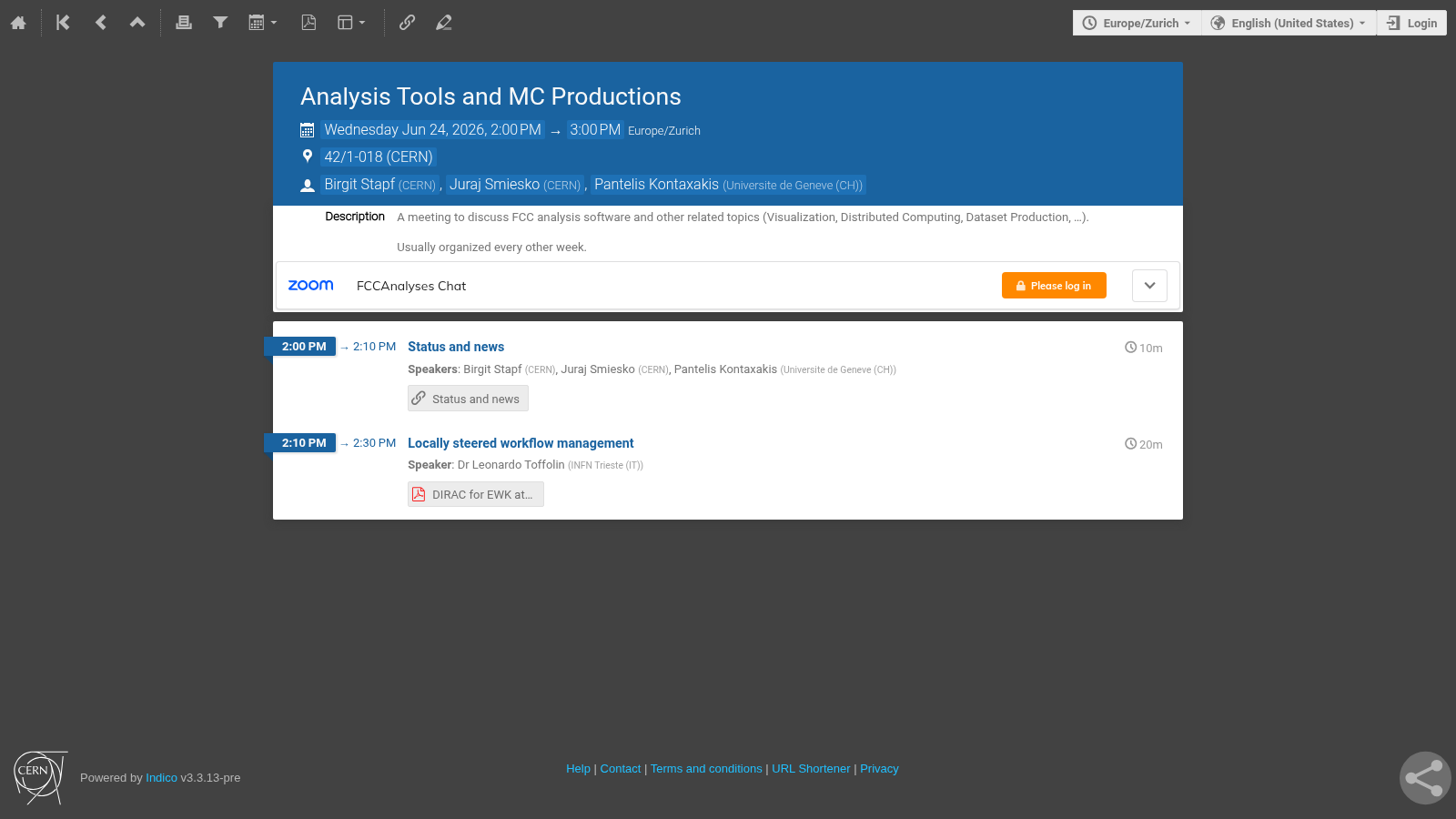Open the calendar export dropdown
This screenshot has height=819, width=1456.
(263, 23)
